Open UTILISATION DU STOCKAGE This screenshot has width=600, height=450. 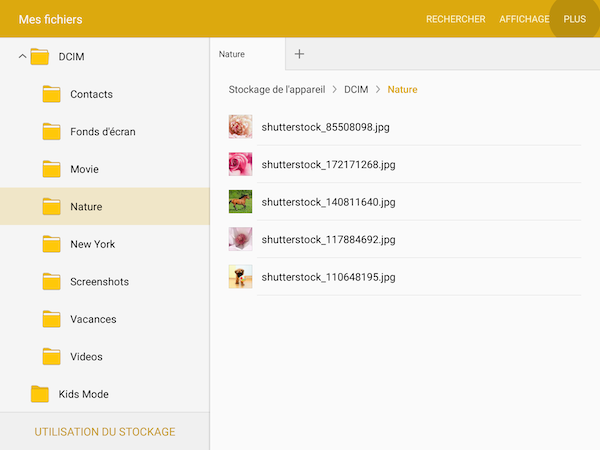(105, 432)
